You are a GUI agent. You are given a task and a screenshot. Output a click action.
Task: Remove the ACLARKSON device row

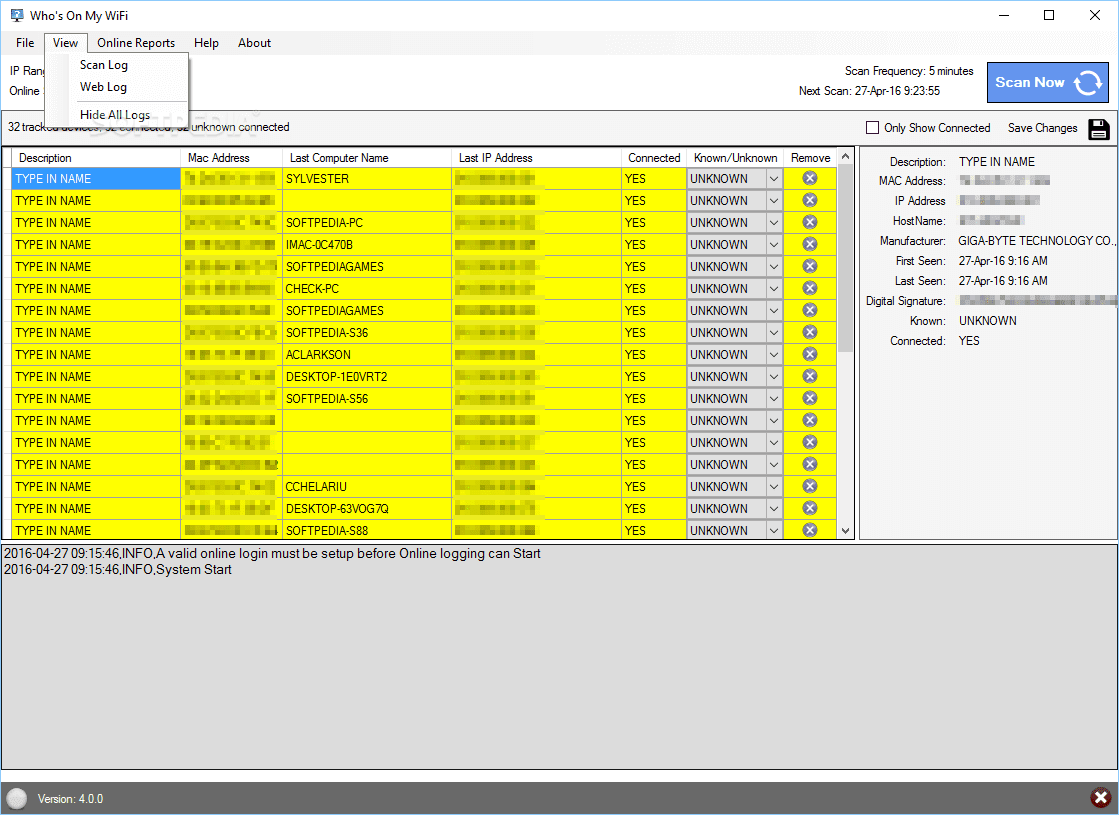pos(809,354)
